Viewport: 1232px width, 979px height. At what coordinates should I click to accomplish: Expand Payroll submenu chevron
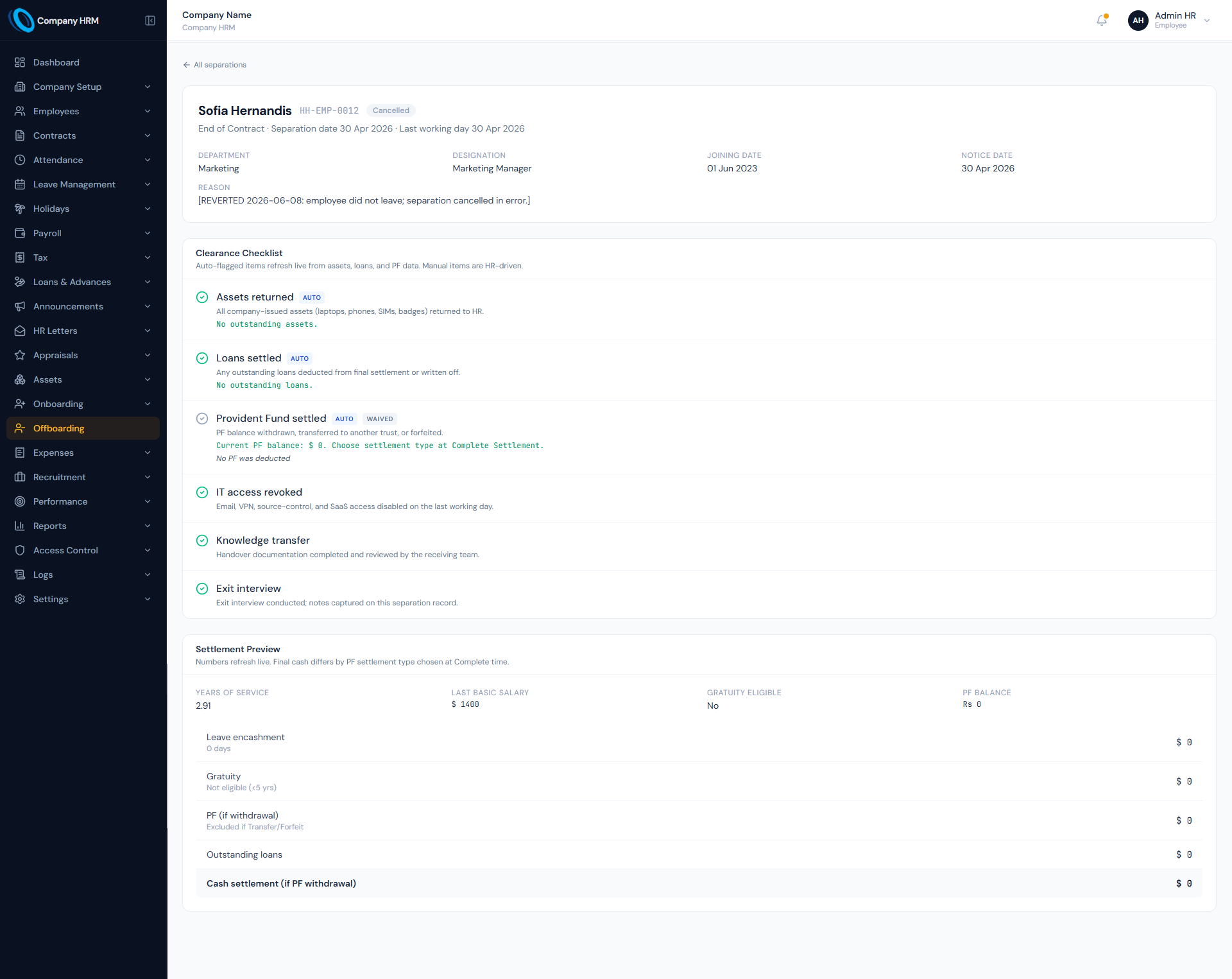[x=148, y=233]
